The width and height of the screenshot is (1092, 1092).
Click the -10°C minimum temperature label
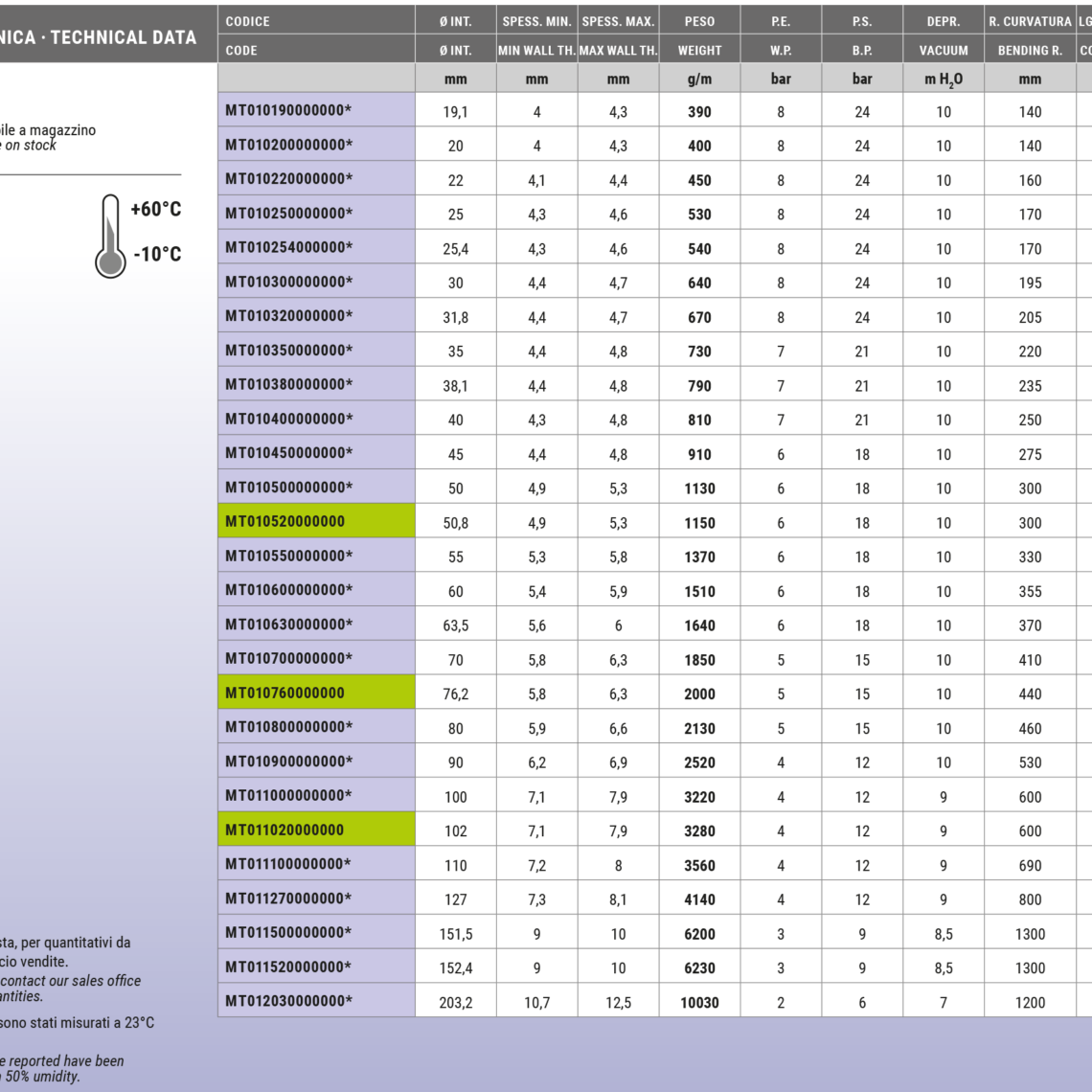tap(157, 254)
